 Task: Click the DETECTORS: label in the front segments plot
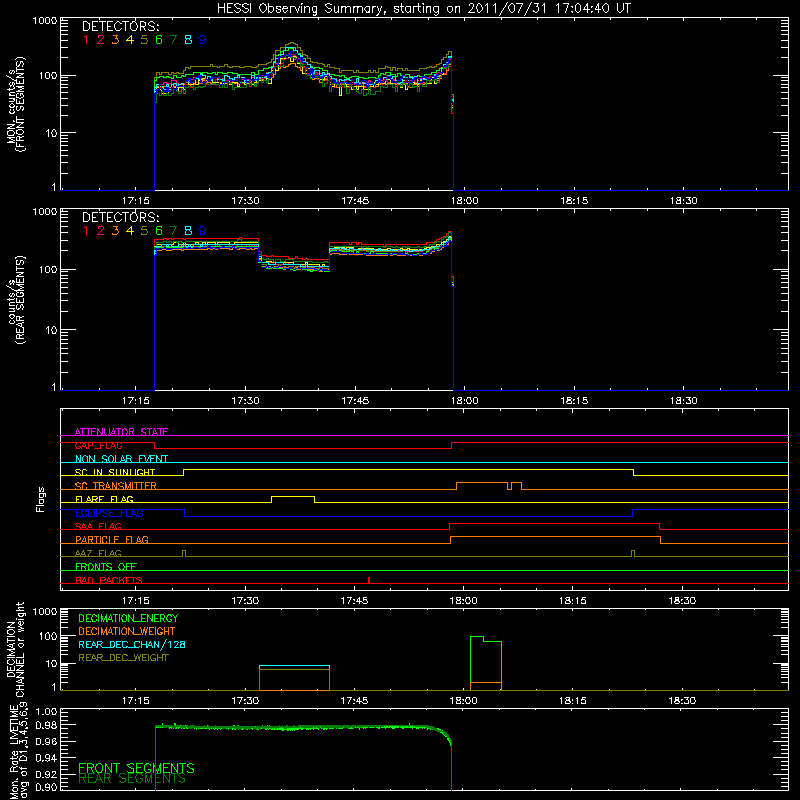[x=120, y=26]
